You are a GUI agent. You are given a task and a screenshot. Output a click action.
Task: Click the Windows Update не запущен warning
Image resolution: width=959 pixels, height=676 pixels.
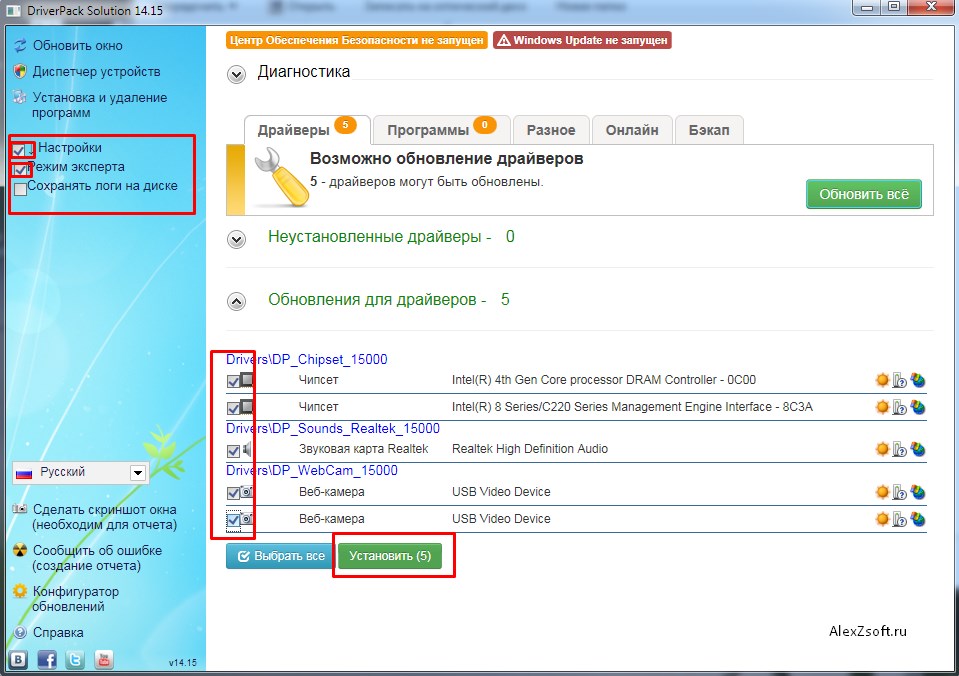click(x=582, y=40)
